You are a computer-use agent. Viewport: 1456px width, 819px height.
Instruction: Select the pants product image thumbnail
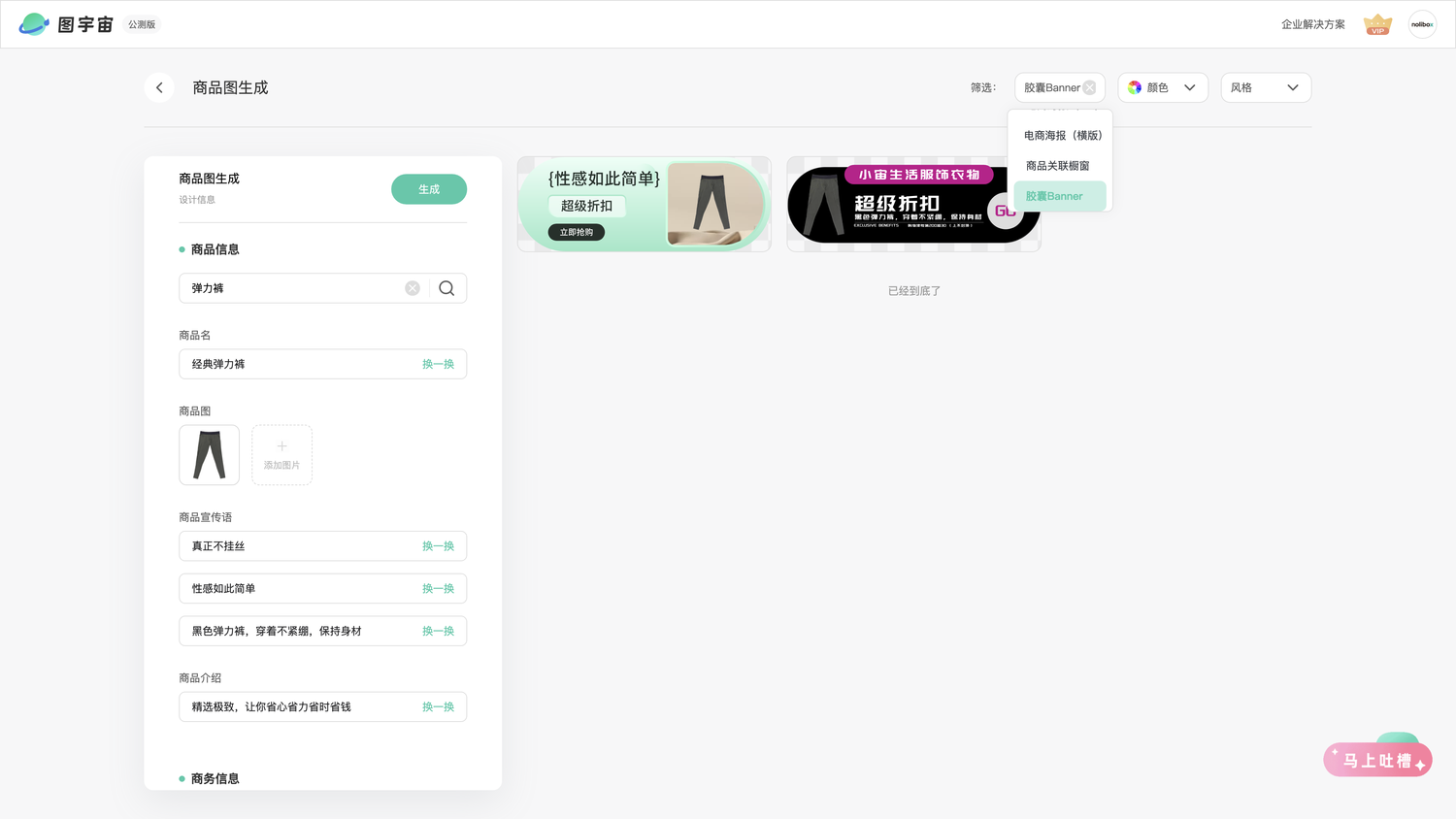point(209,455)
